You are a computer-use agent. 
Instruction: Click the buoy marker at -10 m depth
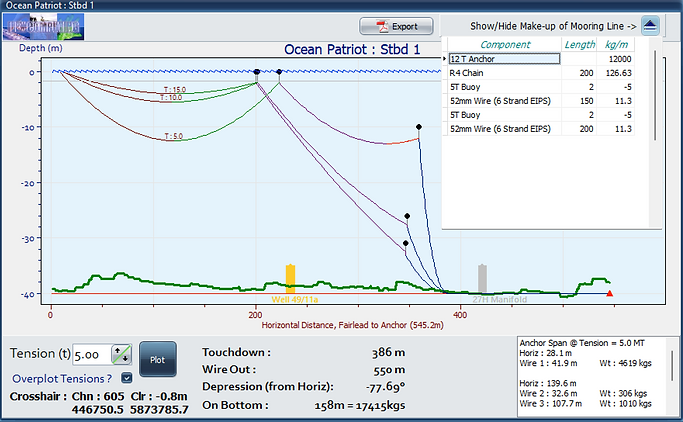coord(419,127)
